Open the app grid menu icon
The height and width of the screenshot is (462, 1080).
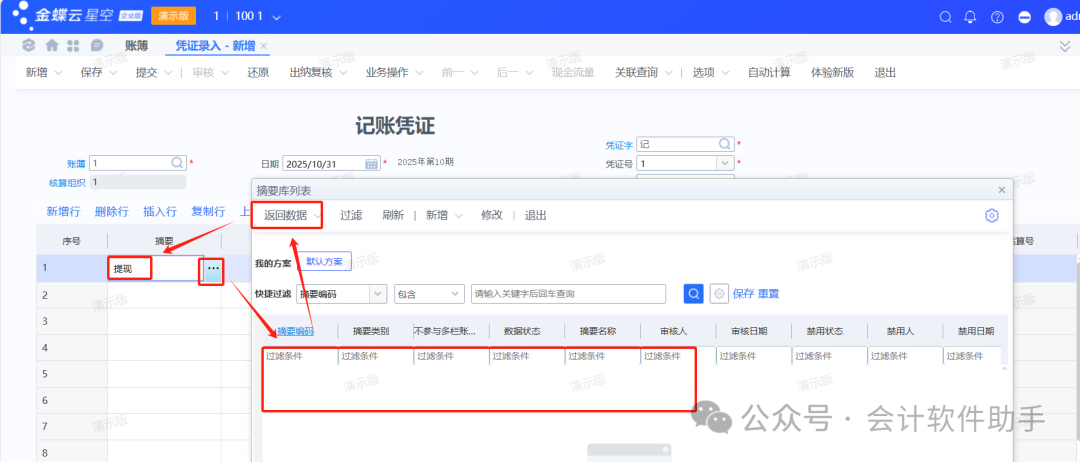(x=74, y=46)
